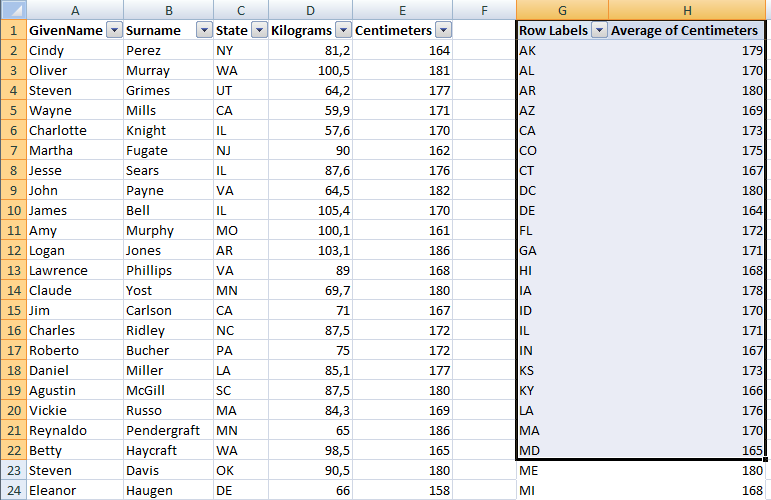
Task: Open the GivenName filter dropdown
Action: (114, 30)
